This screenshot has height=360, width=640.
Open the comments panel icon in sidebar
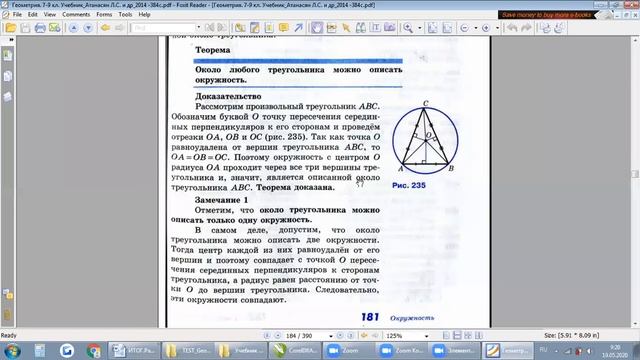pos(8,294)
